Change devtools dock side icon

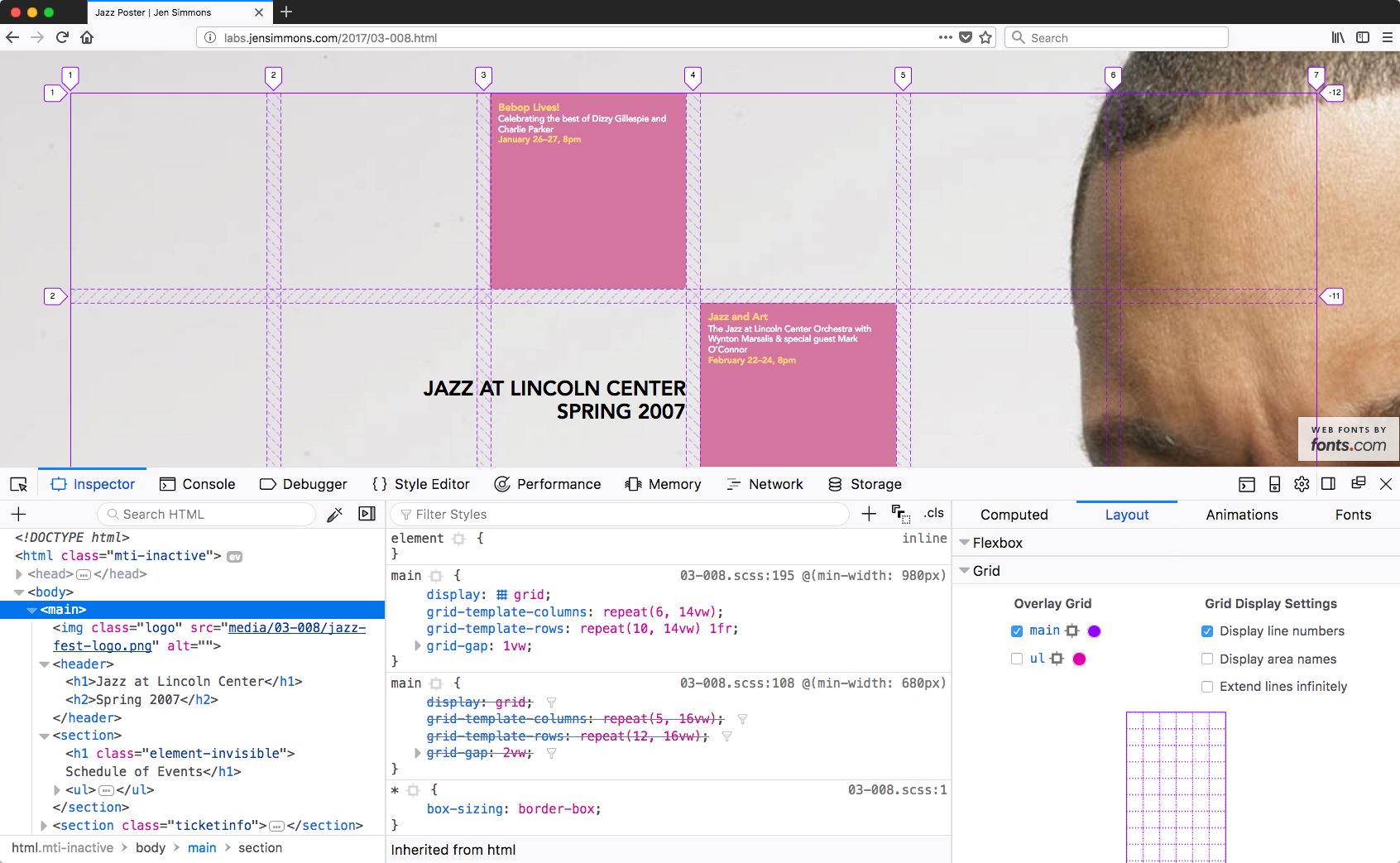pyautogui.click(x=1329, y=484)
